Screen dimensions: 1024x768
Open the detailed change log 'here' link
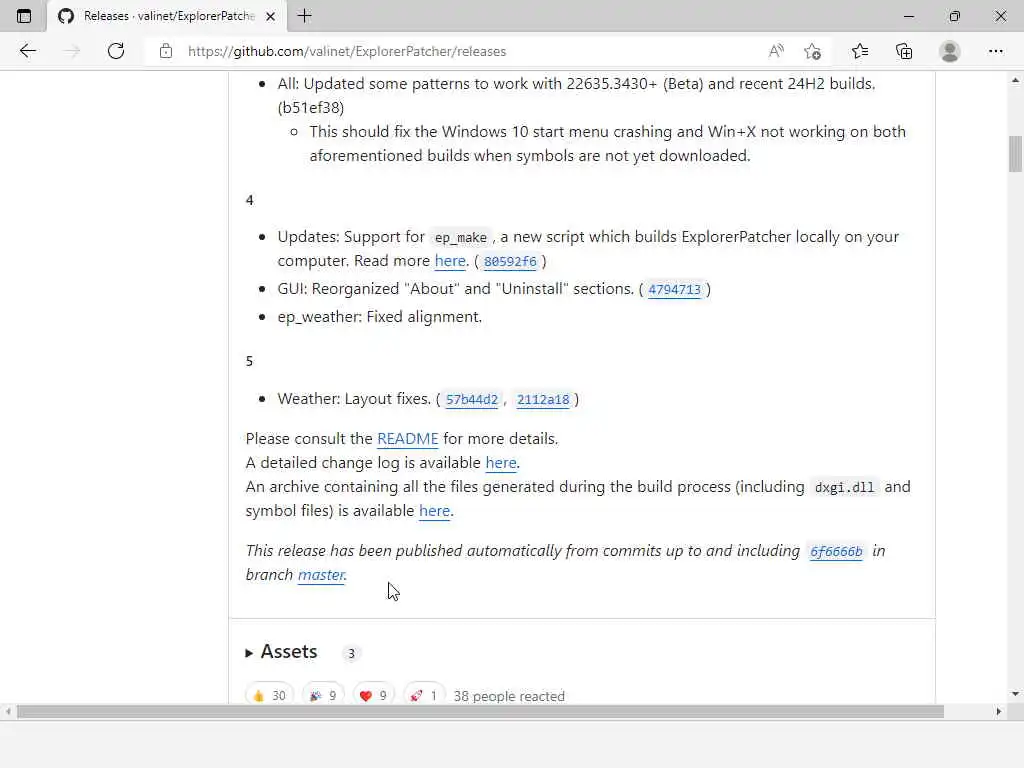(x=501, y=463)
